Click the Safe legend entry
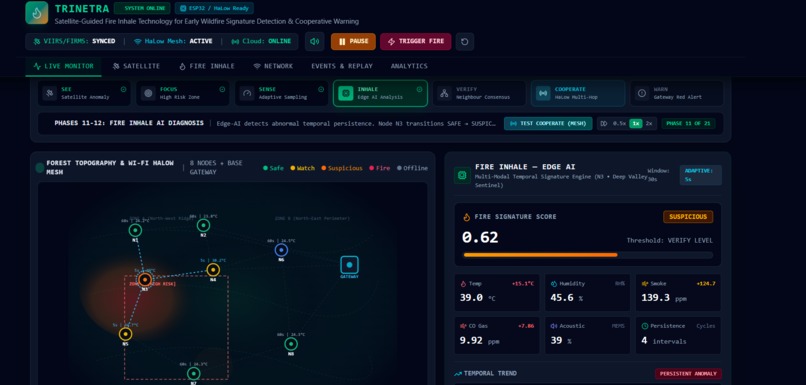This screenshot has width=806, height=385. (273, 168)
